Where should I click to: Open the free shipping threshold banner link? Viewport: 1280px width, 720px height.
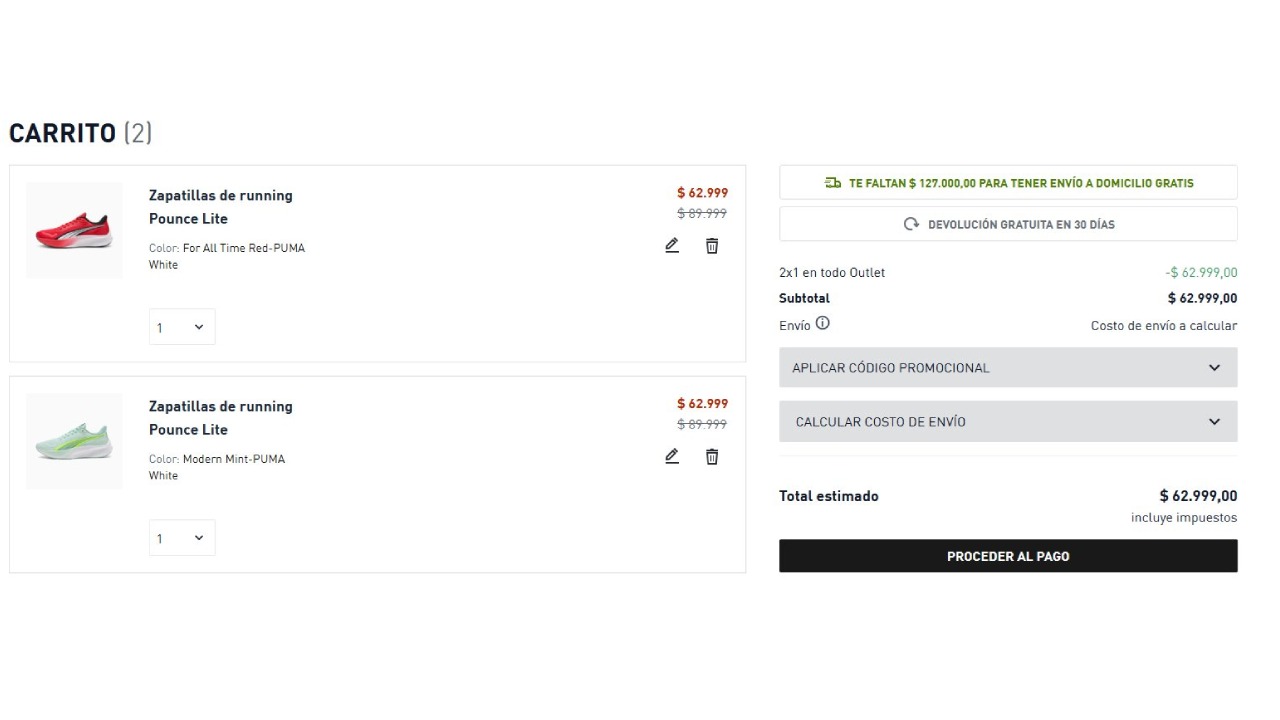tap(1007, 182)
